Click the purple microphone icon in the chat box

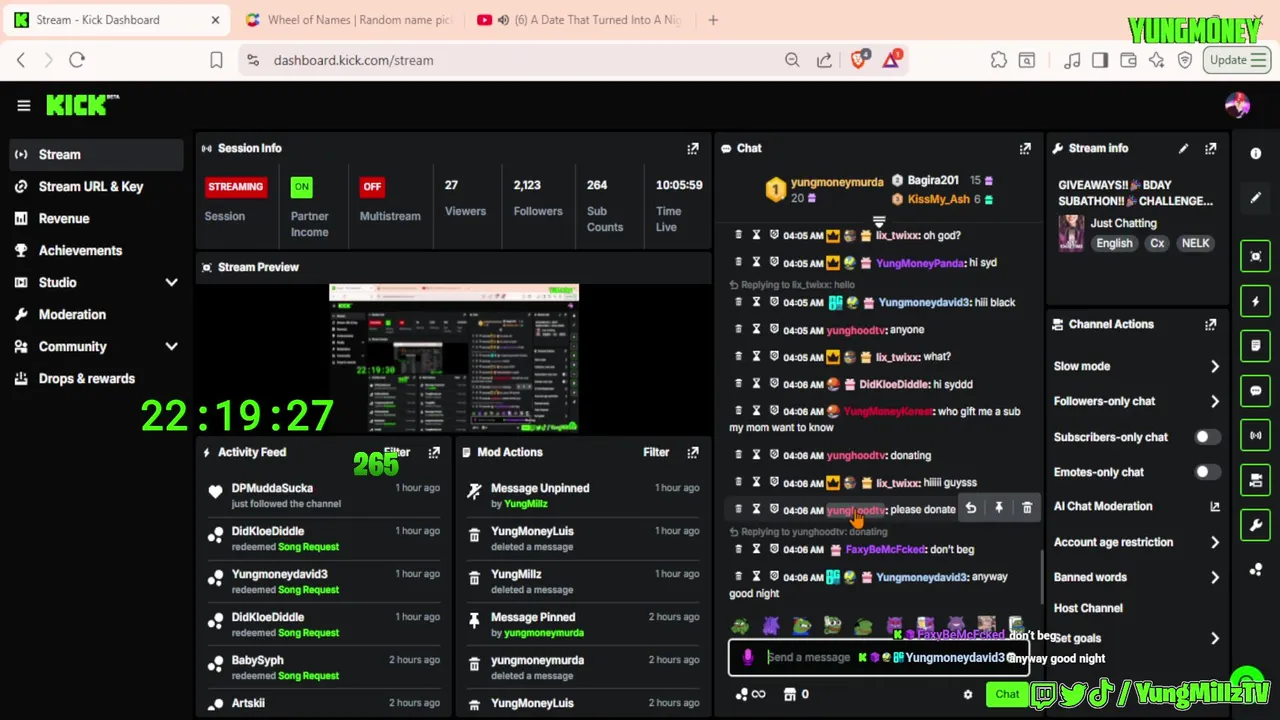pyautogui.click(x=747, y=657)
